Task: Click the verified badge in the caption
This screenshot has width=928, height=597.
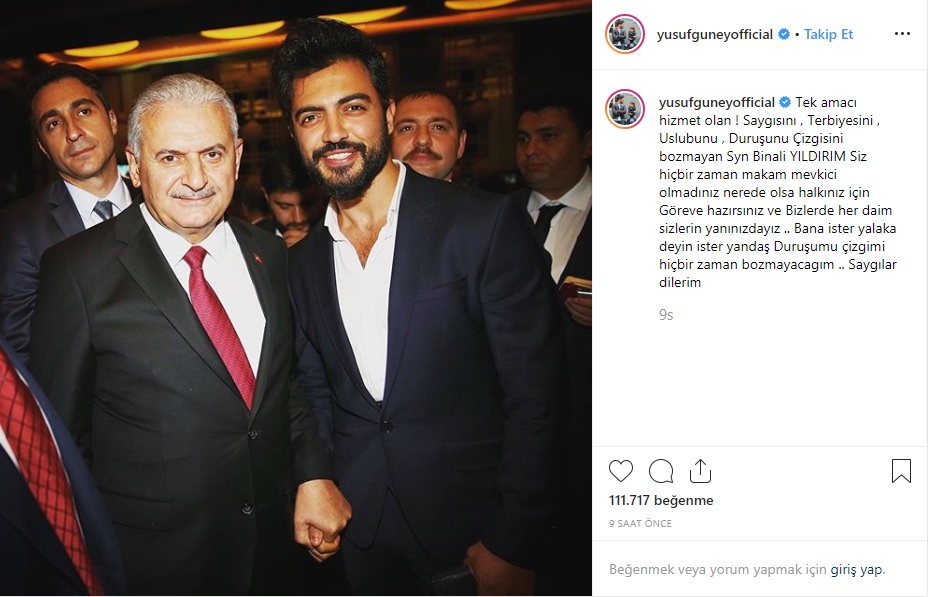Action: [785, 102]
